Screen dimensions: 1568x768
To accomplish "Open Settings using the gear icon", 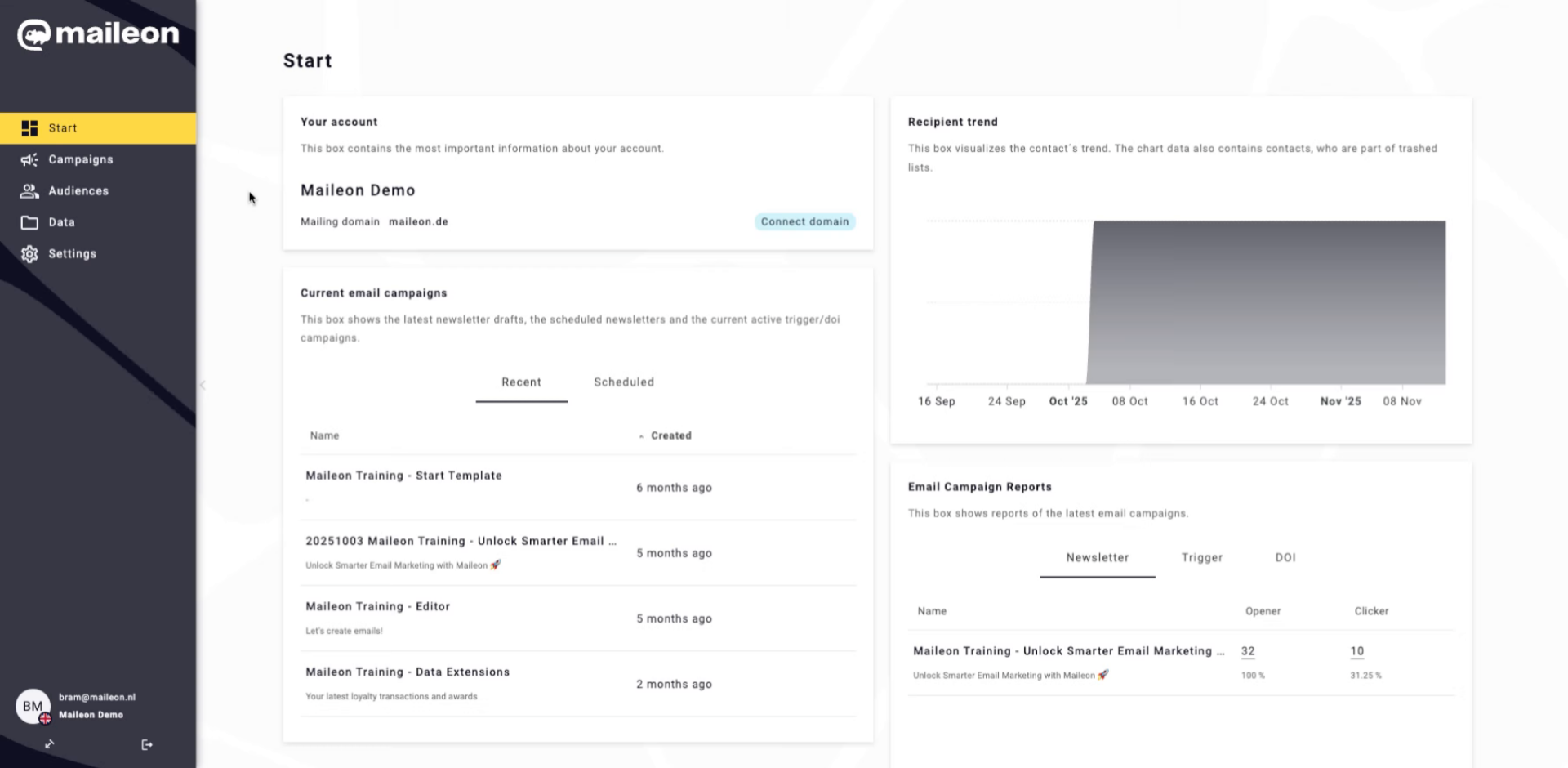I will point(29,254).
